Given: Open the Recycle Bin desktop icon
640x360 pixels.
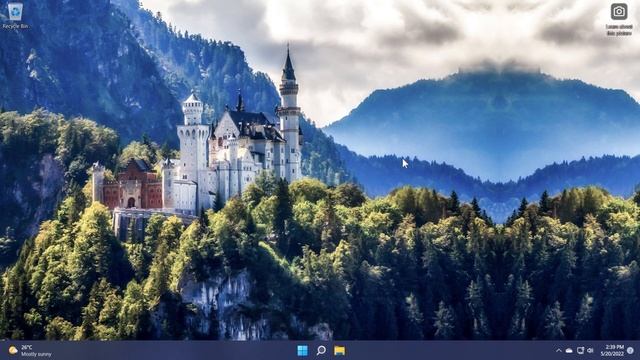Looking at the screenshot, I should 16,15.
